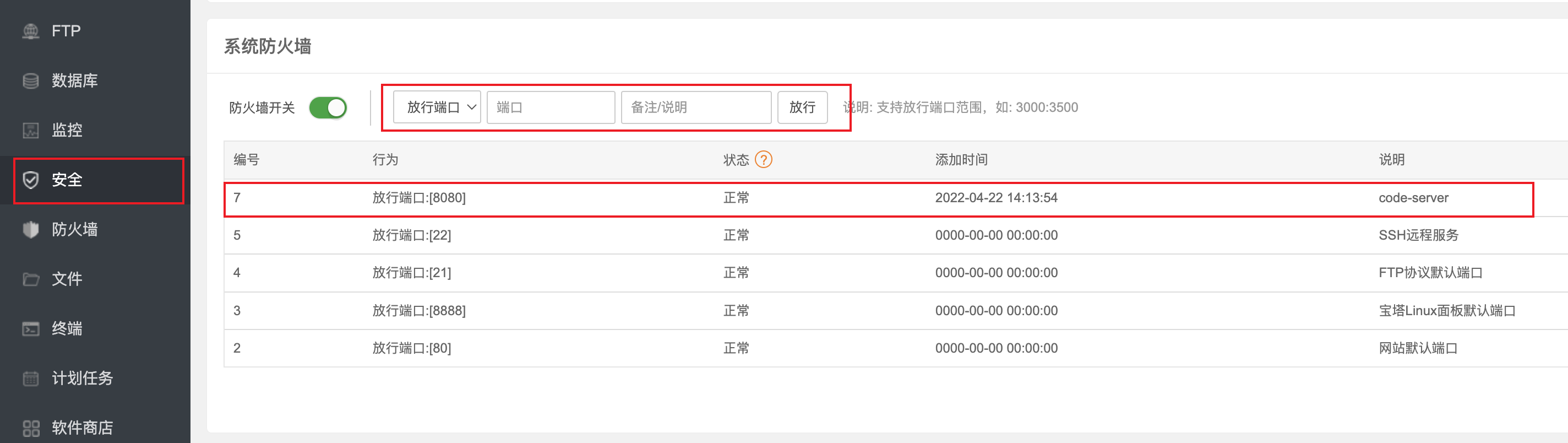The height and width of the screenshot is (443, 1568).
Task: Click the database icon beside 数据库
Action: (x=30, y=80)
